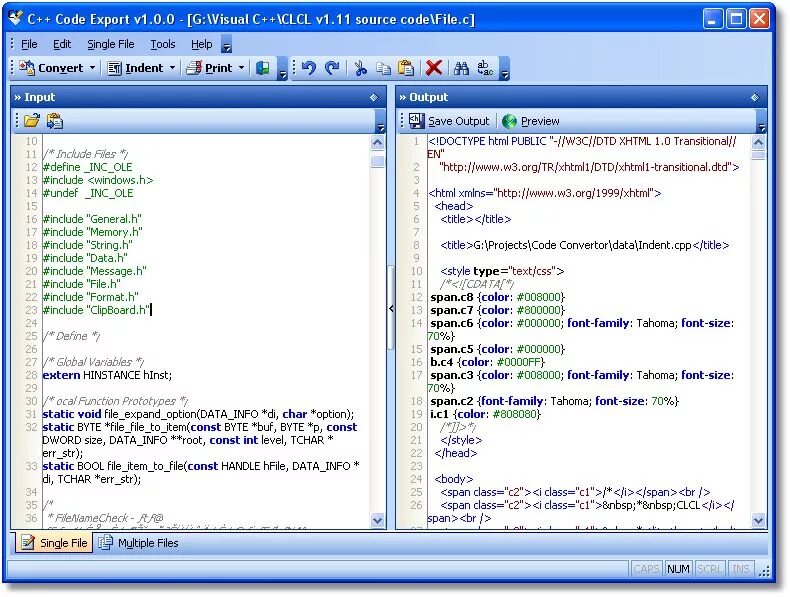Viewport: 790px width, 597px height.
Task: Minimize the C++ Code Export window
Action: (712, 19)
